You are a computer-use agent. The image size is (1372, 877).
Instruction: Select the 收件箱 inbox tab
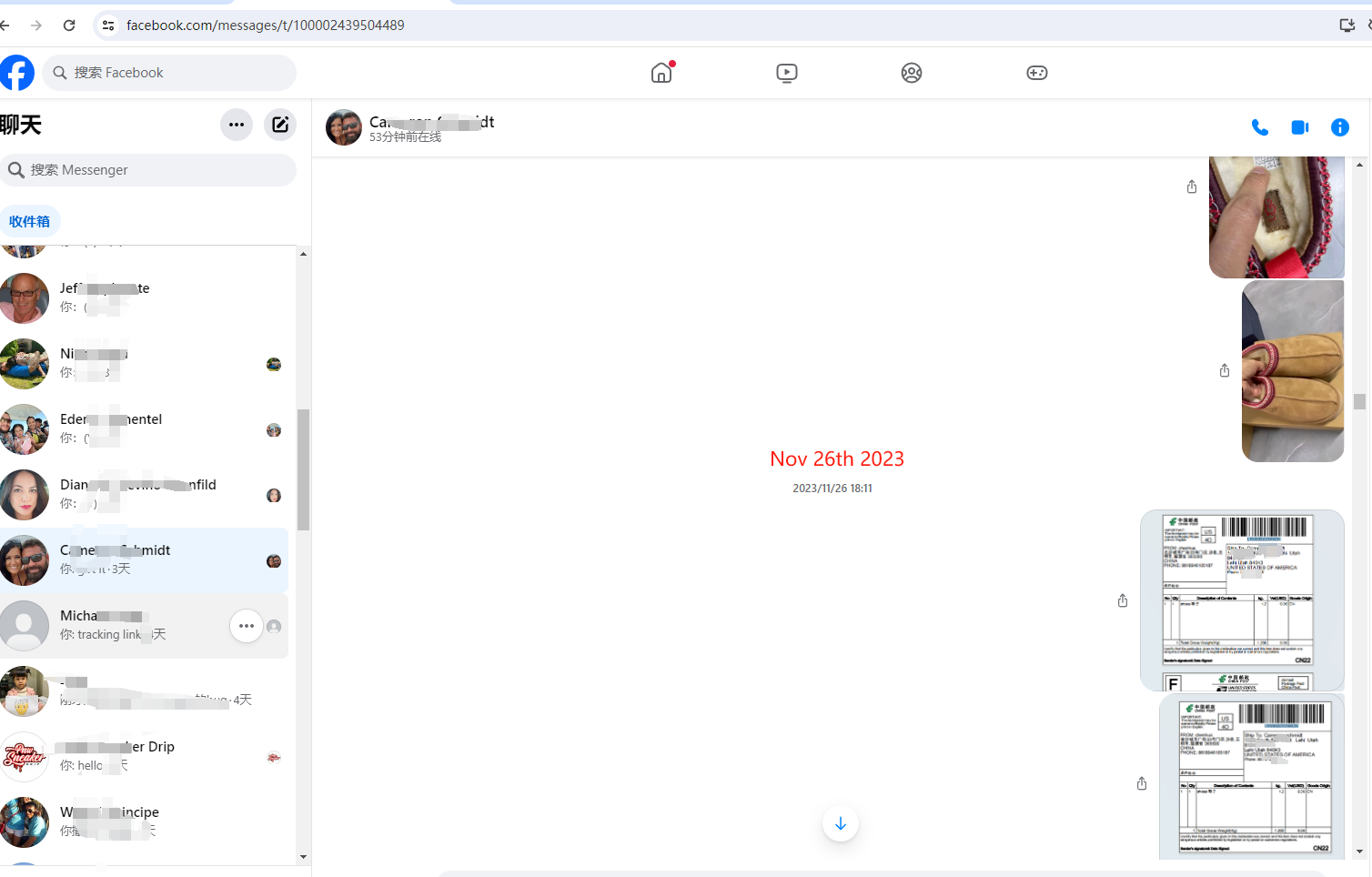tap(29, 221)
